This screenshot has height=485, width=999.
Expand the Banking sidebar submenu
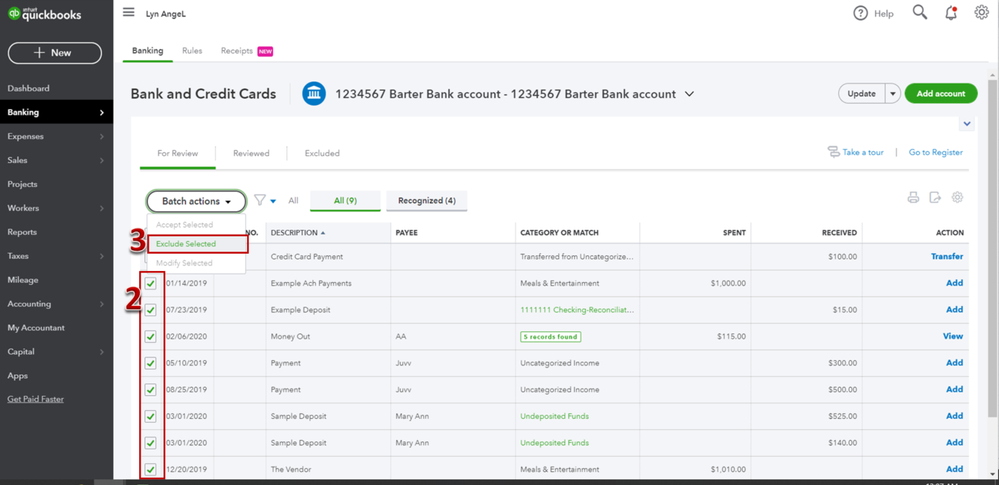[102, 113]
